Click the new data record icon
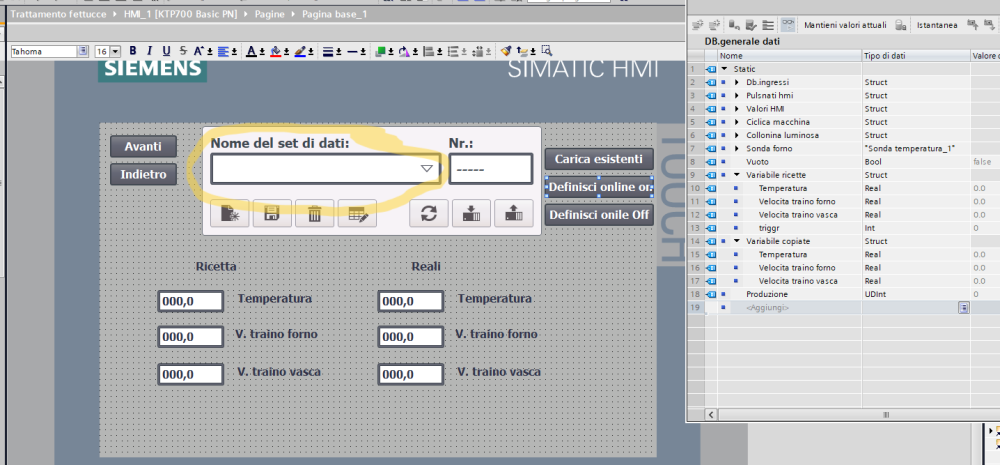The width and height of the screenshot is (1000, 465). coord(231,213)
